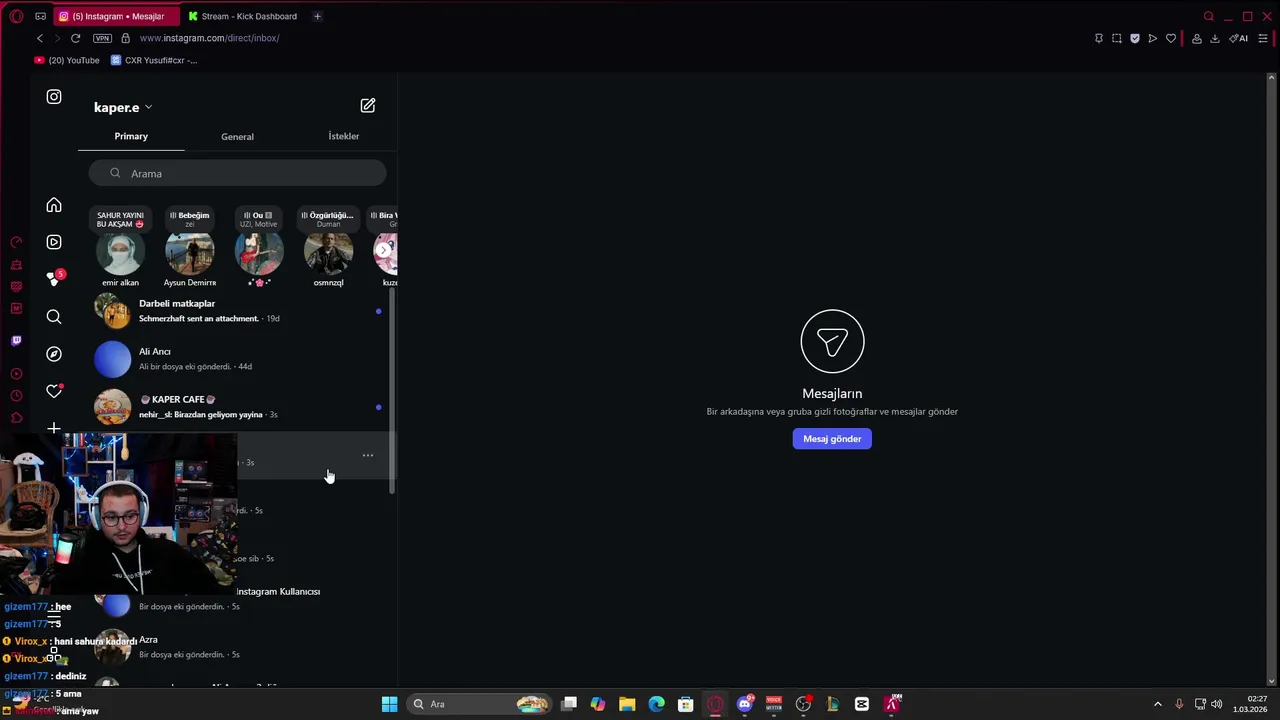This screenshot has height=720, width=1280.
Task: Open Ali Arıcı conversation
Action: pyautogui.click(x=237, y=359)
